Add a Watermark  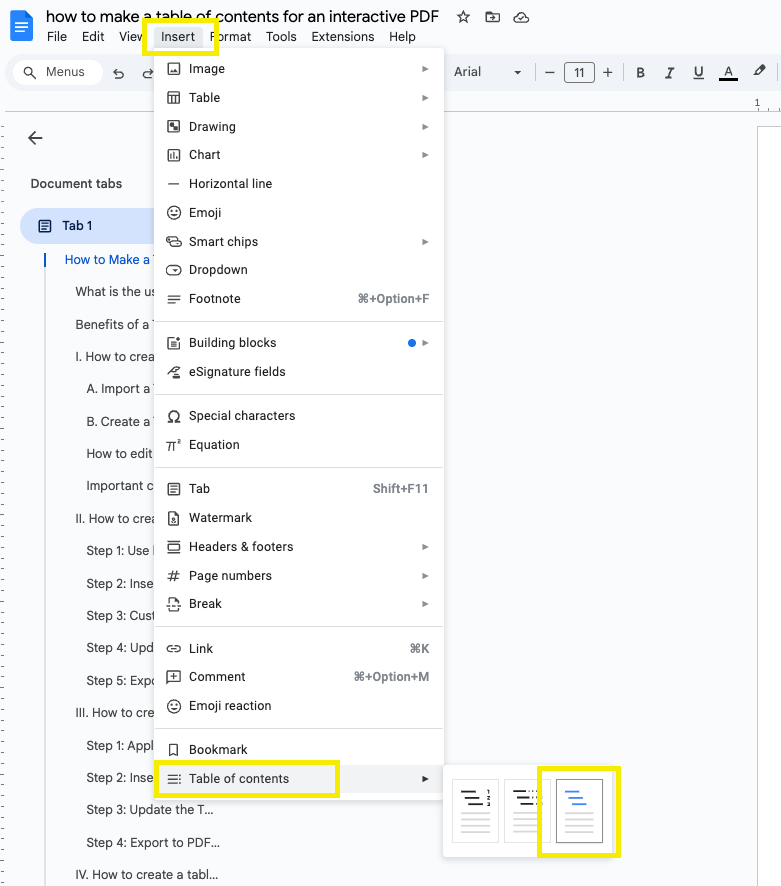(299, 518)
